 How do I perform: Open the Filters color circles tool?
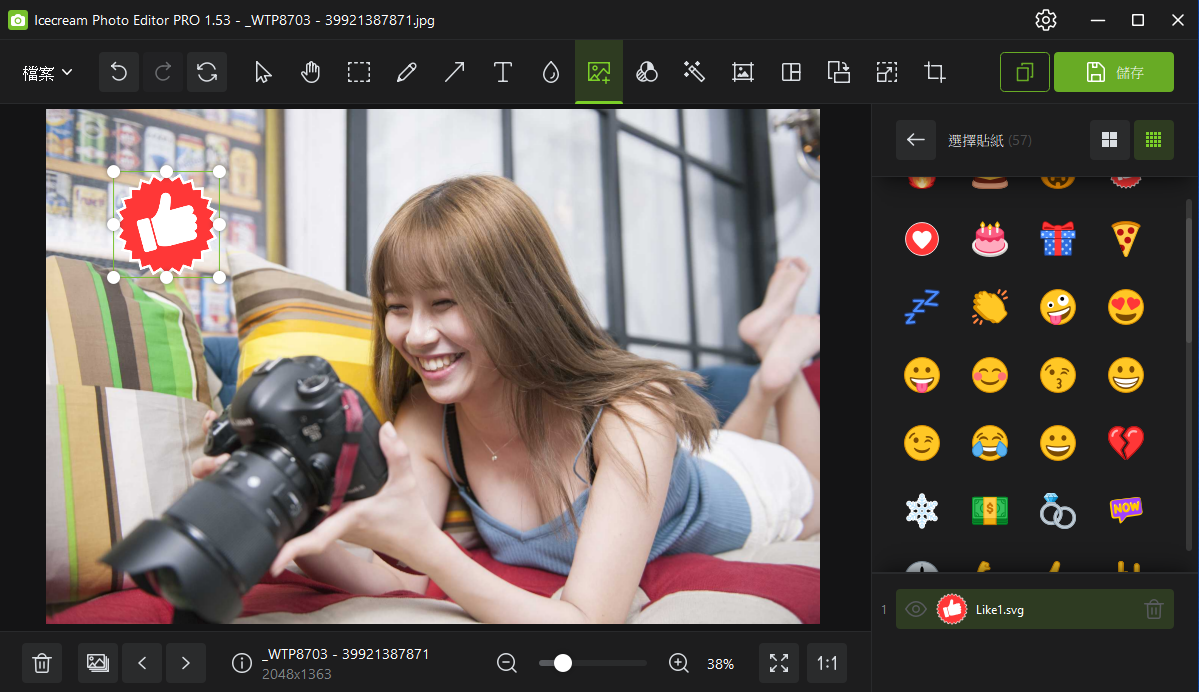tap(647, 72)
